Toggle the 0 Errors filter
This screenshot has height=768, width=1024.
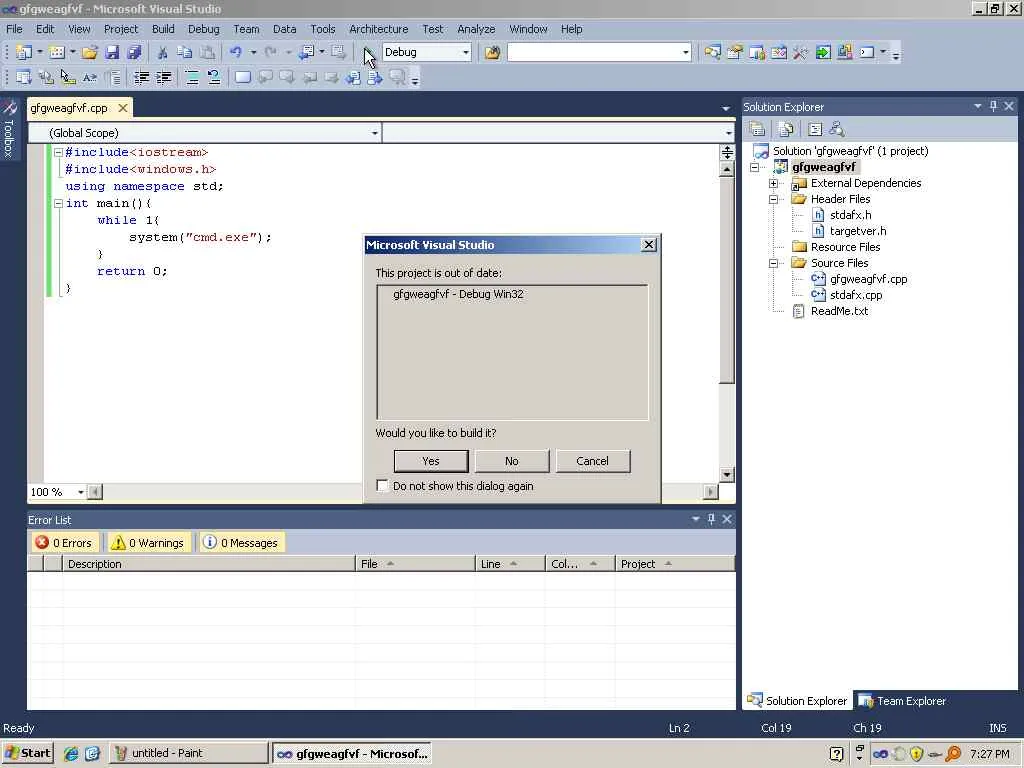pos(64,543)
